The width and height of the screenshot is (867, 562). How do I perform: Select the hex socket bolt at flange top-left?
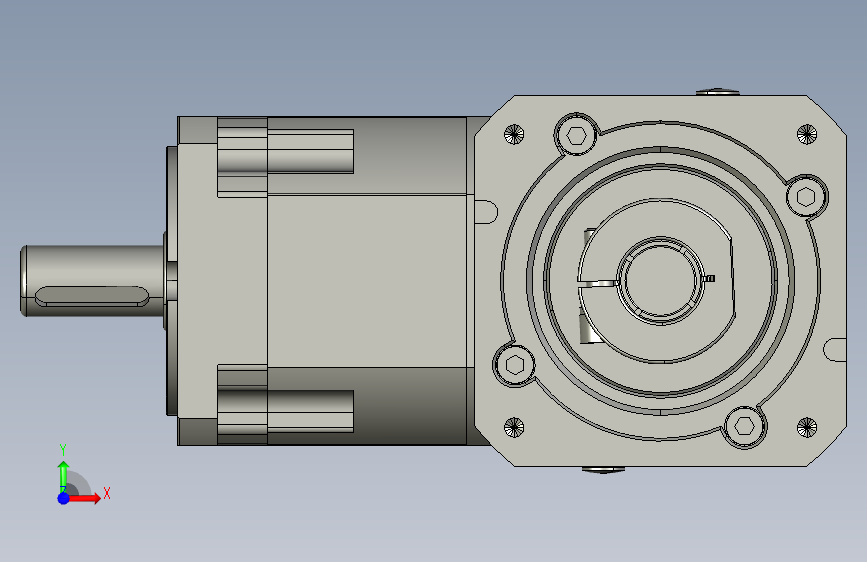(576, 134)
